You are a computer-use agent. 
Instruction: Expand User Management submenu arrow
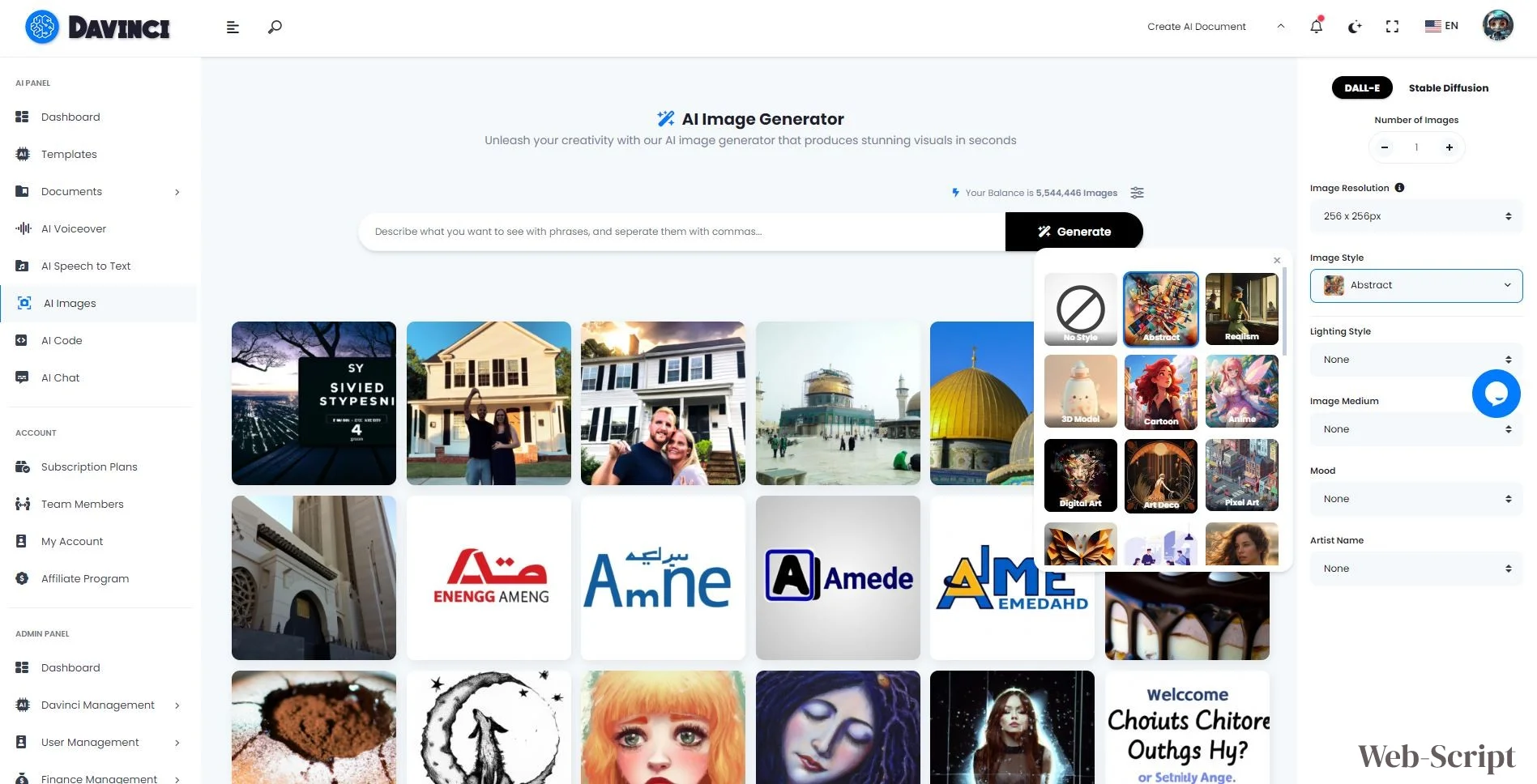point(177,743)
